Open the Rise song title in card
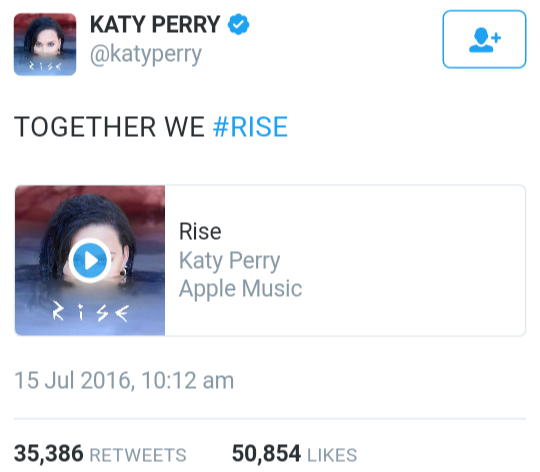The image size is (540, 472). point(200,231)
